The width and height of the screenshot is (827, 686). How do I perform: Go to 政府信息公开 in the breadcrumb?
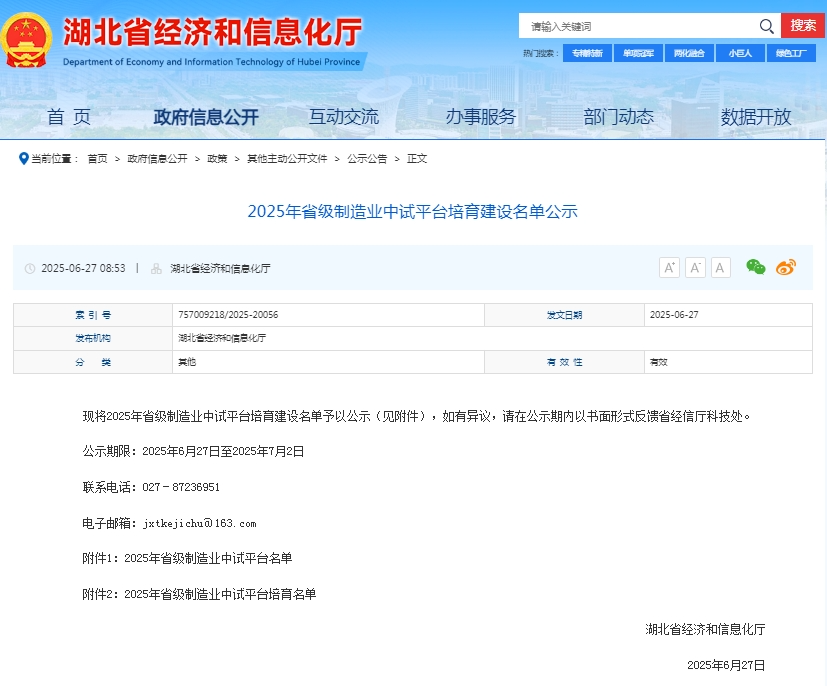coord(157,159)
